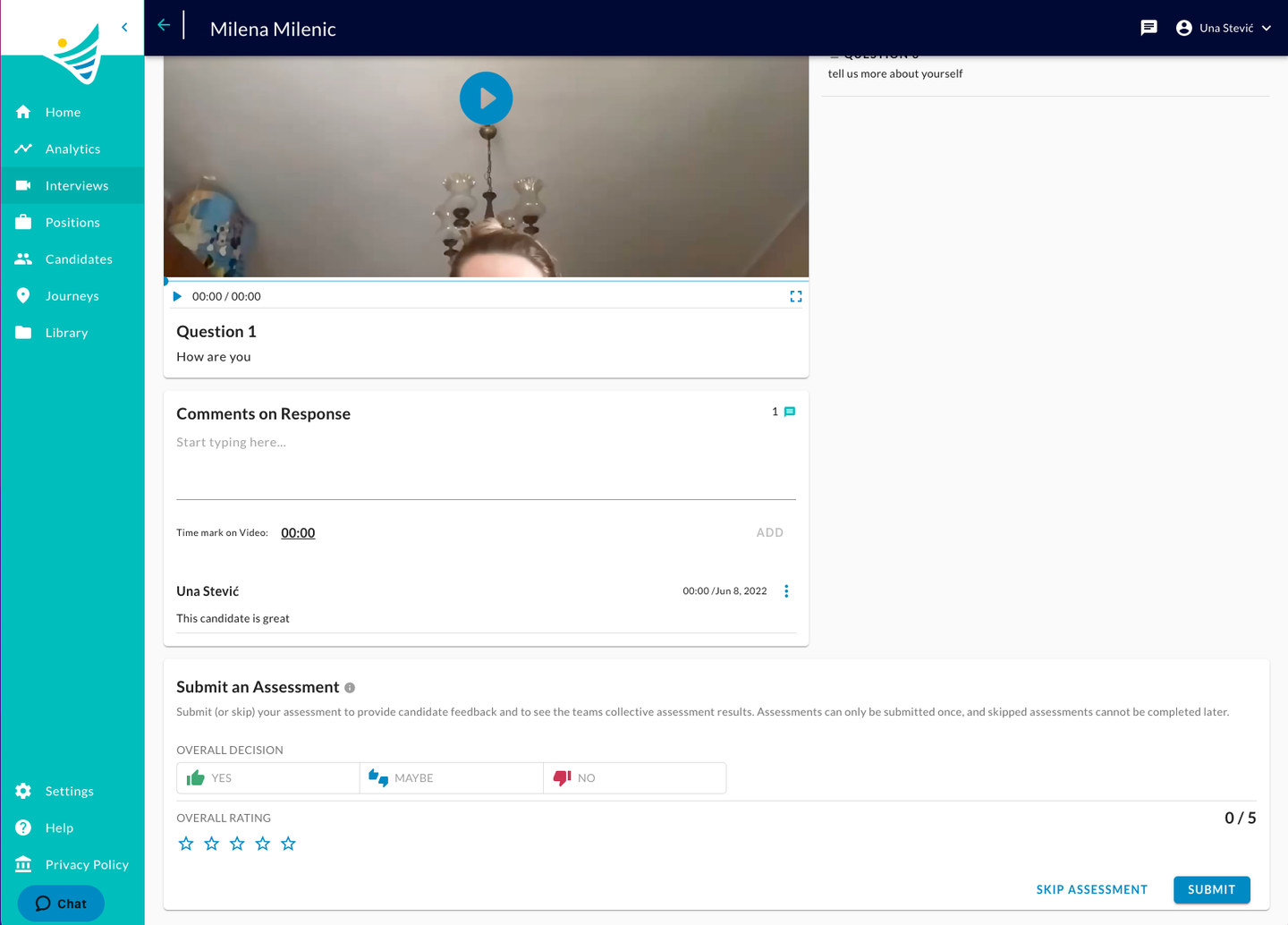The width and height of the screenshot is (1288, 925).
Task: Open the Analytics section
Action: [x=72, y=149]
